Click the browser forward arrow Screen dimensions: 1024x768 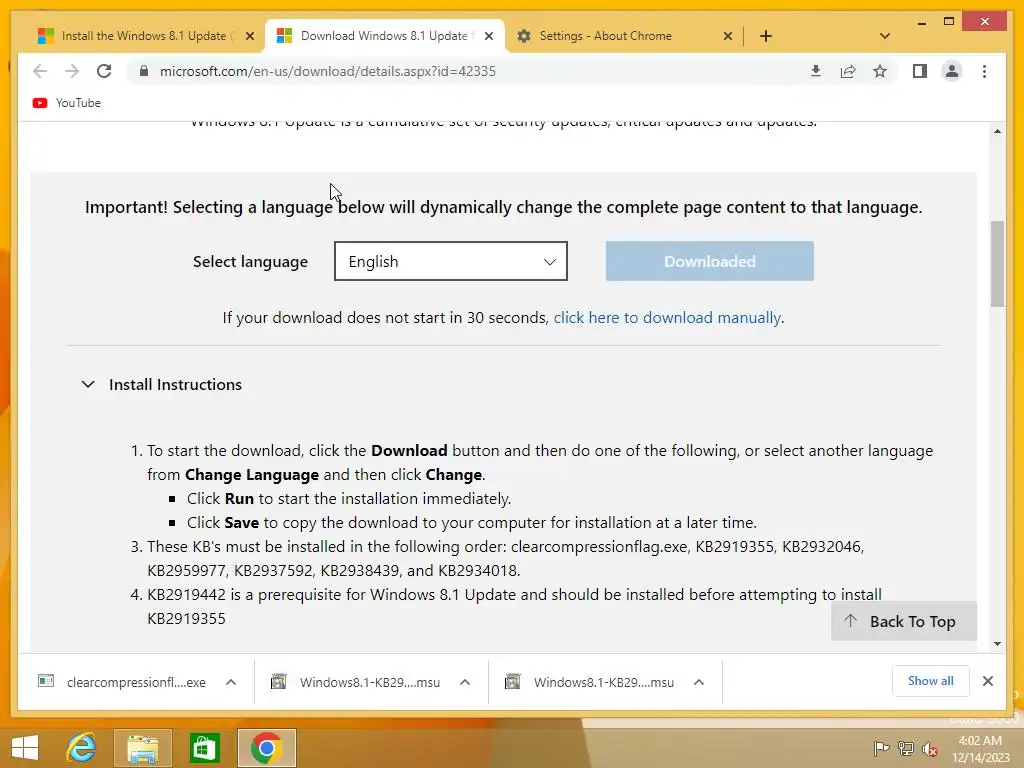[x=72, y=71]
